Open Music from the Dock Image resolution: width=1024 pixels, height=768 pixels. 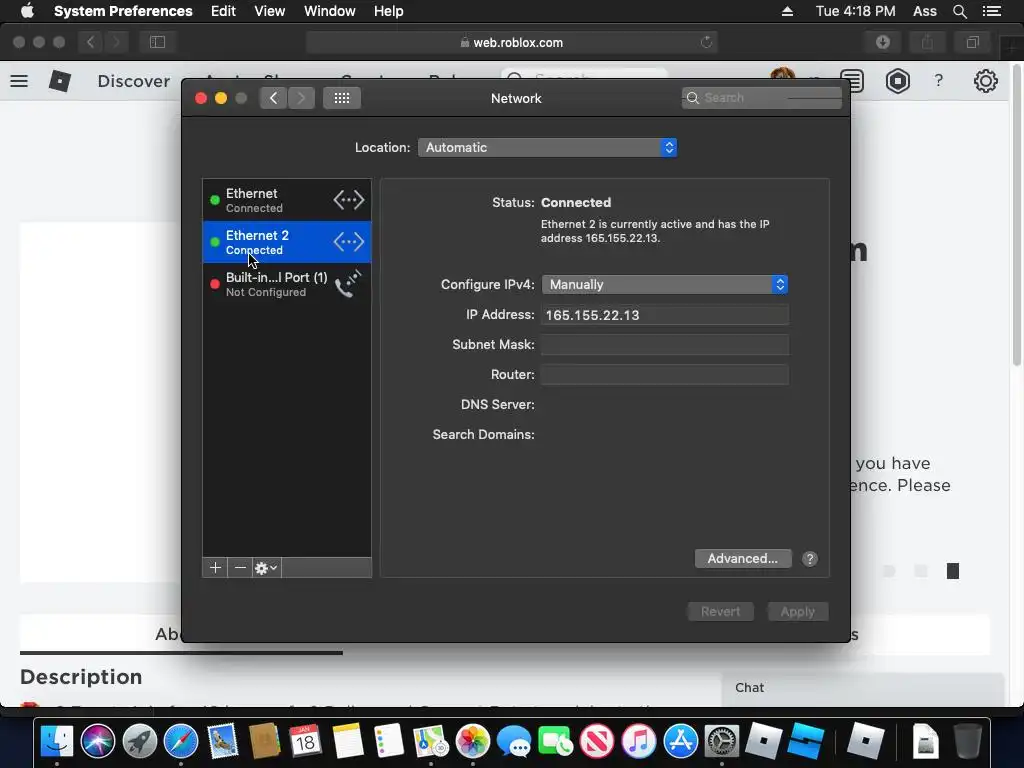pos(638,741)
